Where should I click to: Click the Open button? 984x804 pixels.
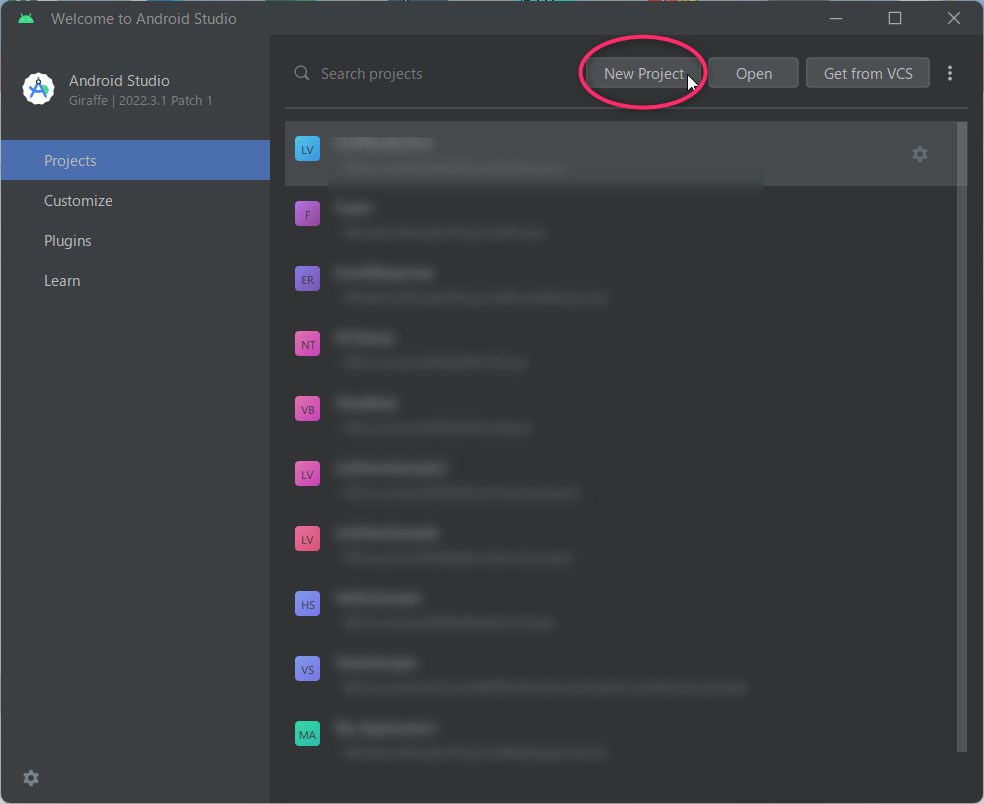pyautogui.click(x=754, y=73)
